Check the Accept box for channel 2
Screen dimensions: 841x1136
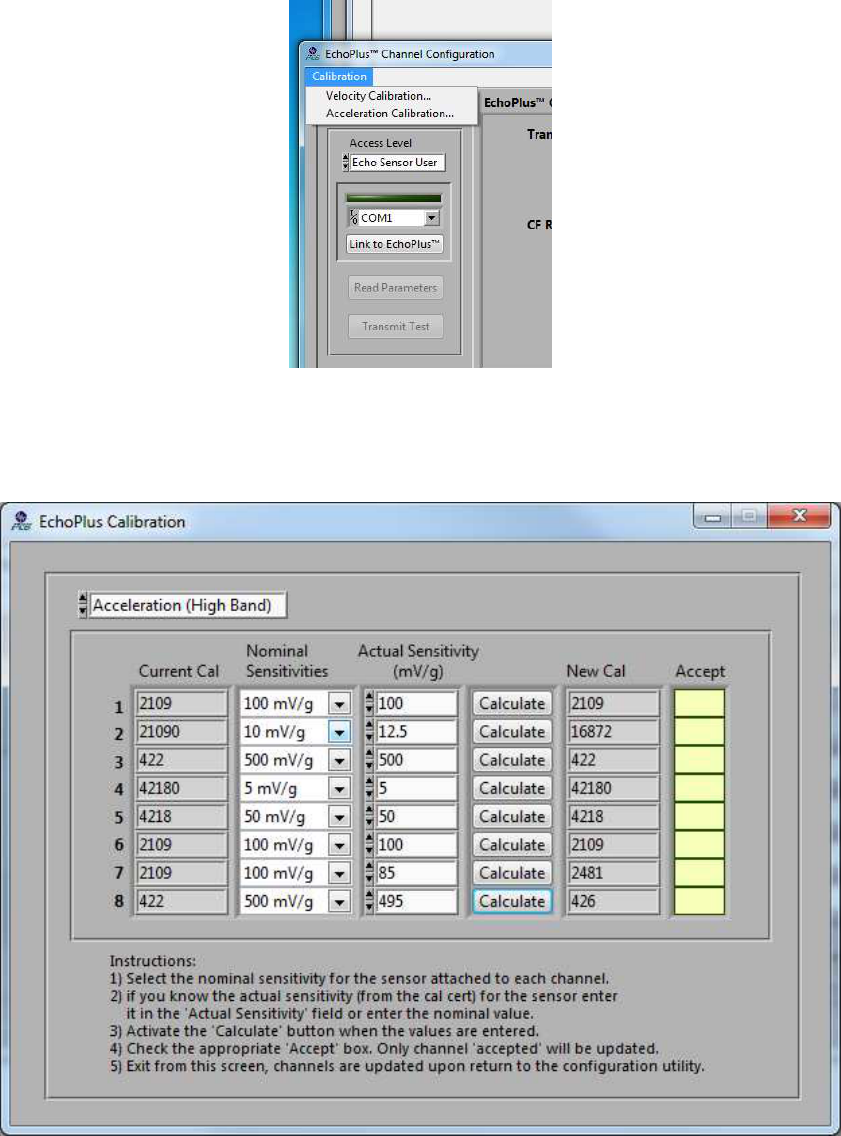pyautogui.click(x=699, y=732)
